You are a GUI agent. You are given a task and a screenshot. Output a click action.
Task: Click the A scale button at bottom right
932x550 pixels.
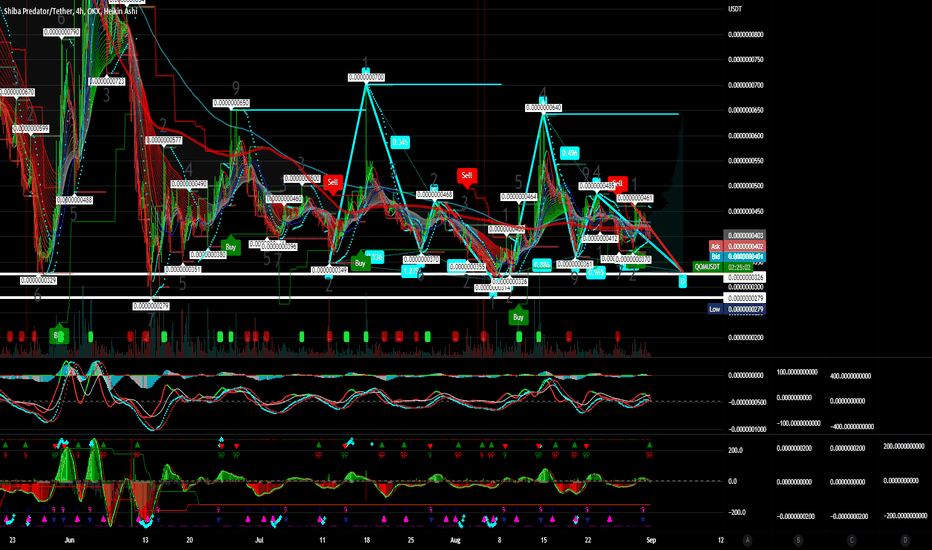coord(747,540)
